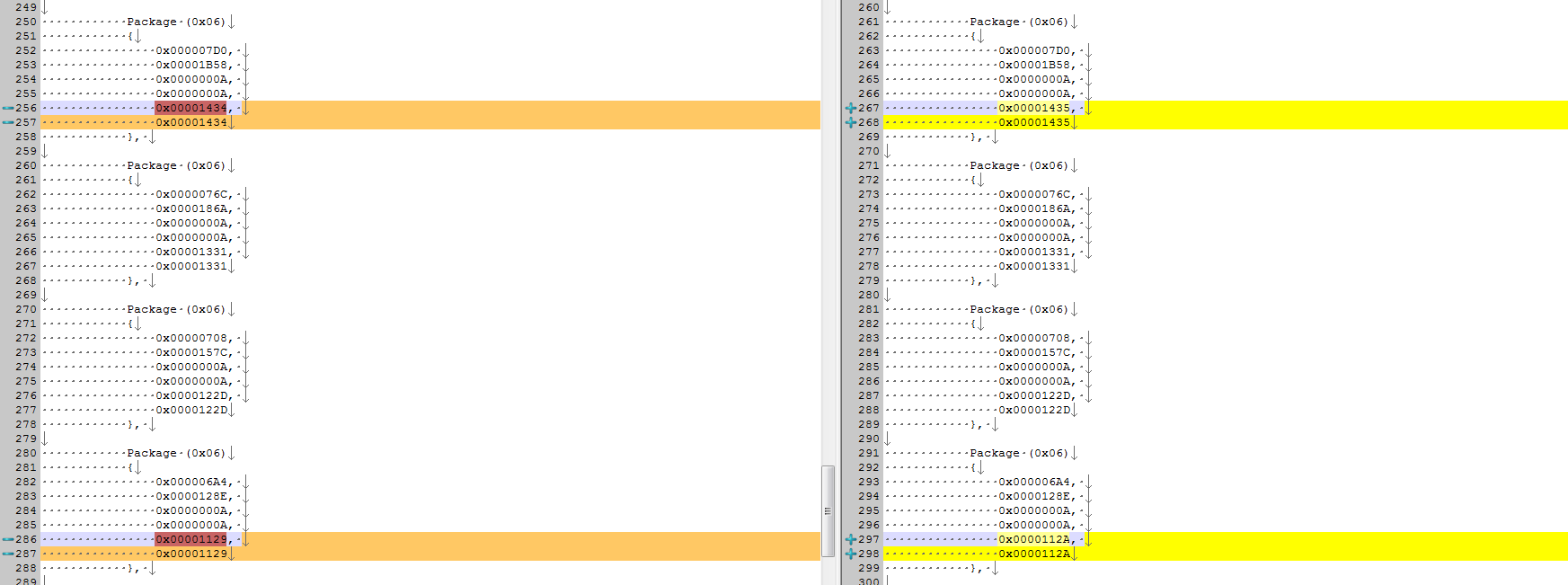Click the removed-line minus marker at line 286
Screen dimensions: 1568x585
(8, 539)
